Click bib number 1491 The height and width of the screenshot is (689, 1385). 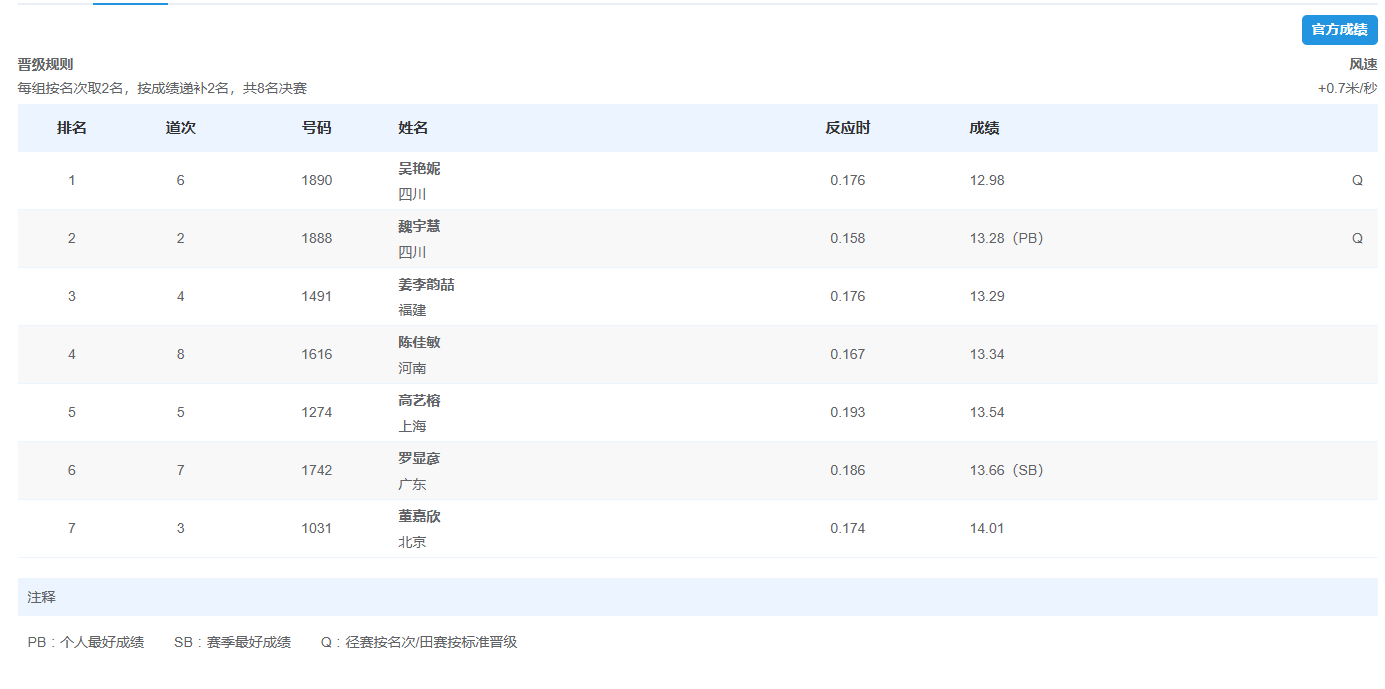pyautogui.click(x=316, y=296)
